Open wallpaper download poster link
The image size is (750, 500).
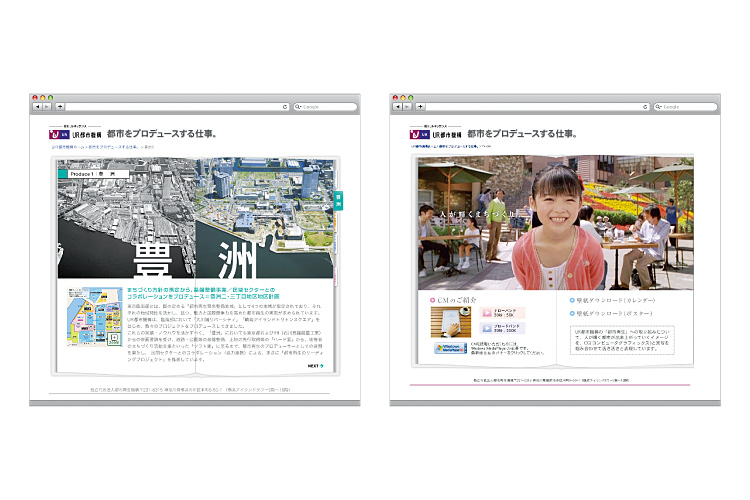tap(610, 313)
